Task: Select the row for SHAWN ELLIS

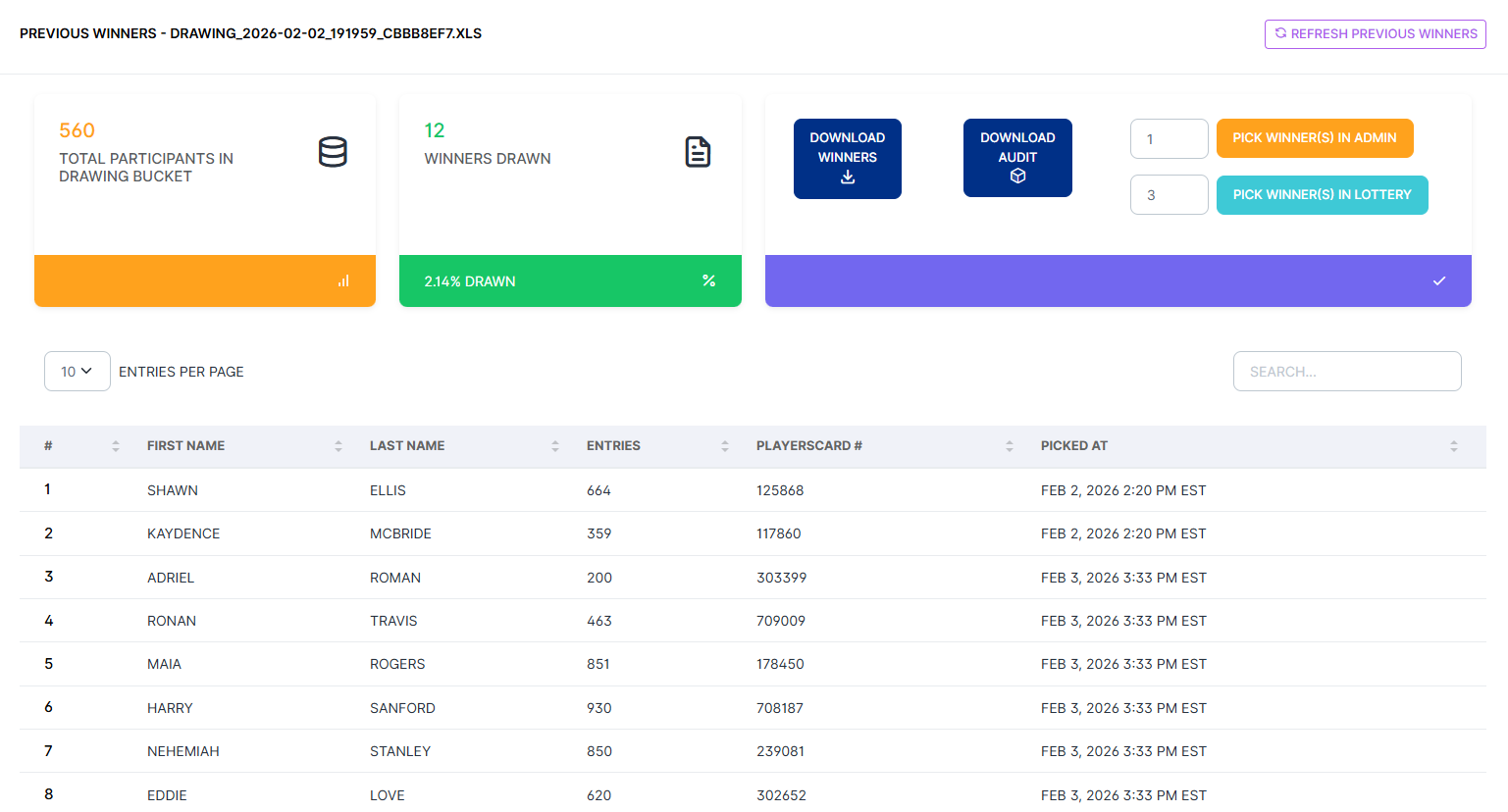Action: pyautogui.click(x=392, y=489)
